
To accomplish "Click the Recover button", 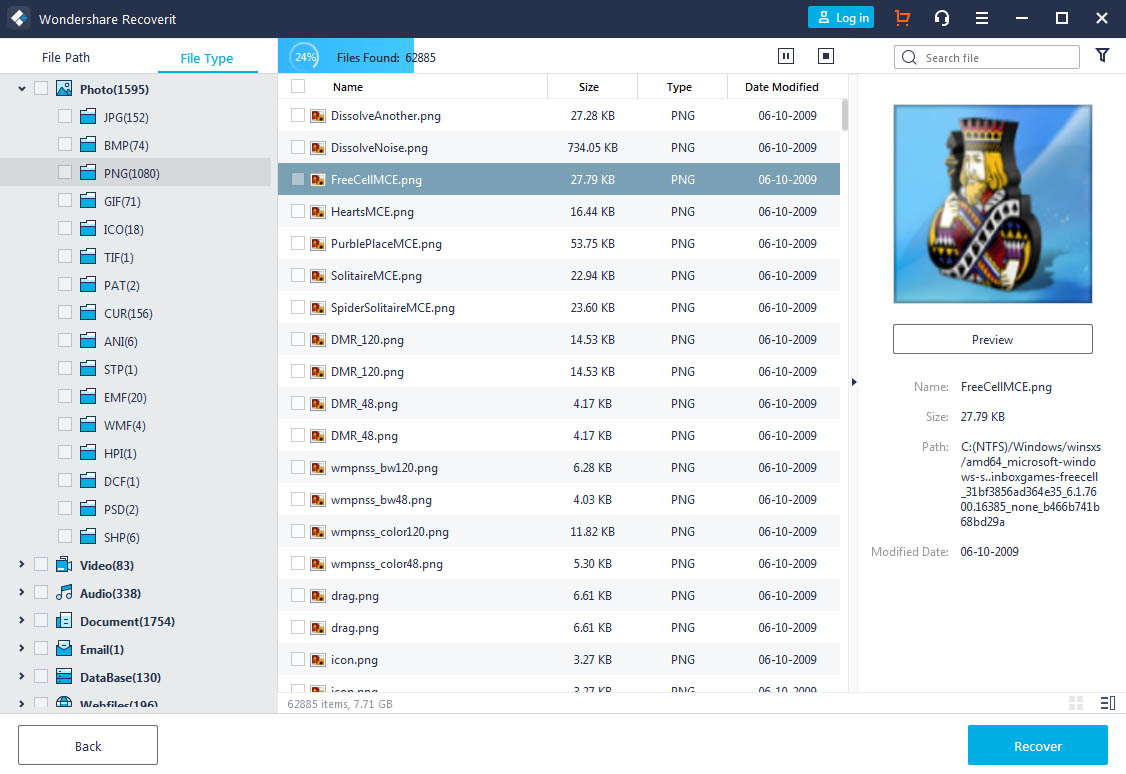I will click(x=1038, y=745).
